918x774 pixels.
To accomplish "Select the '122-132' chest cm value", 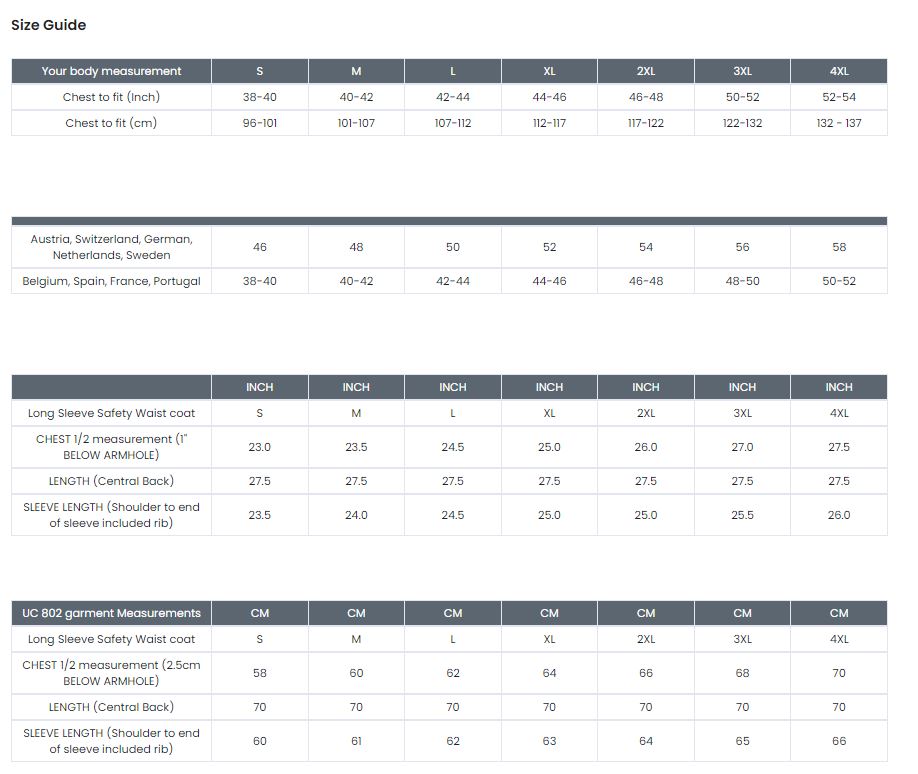I will (x=742, y=123).
